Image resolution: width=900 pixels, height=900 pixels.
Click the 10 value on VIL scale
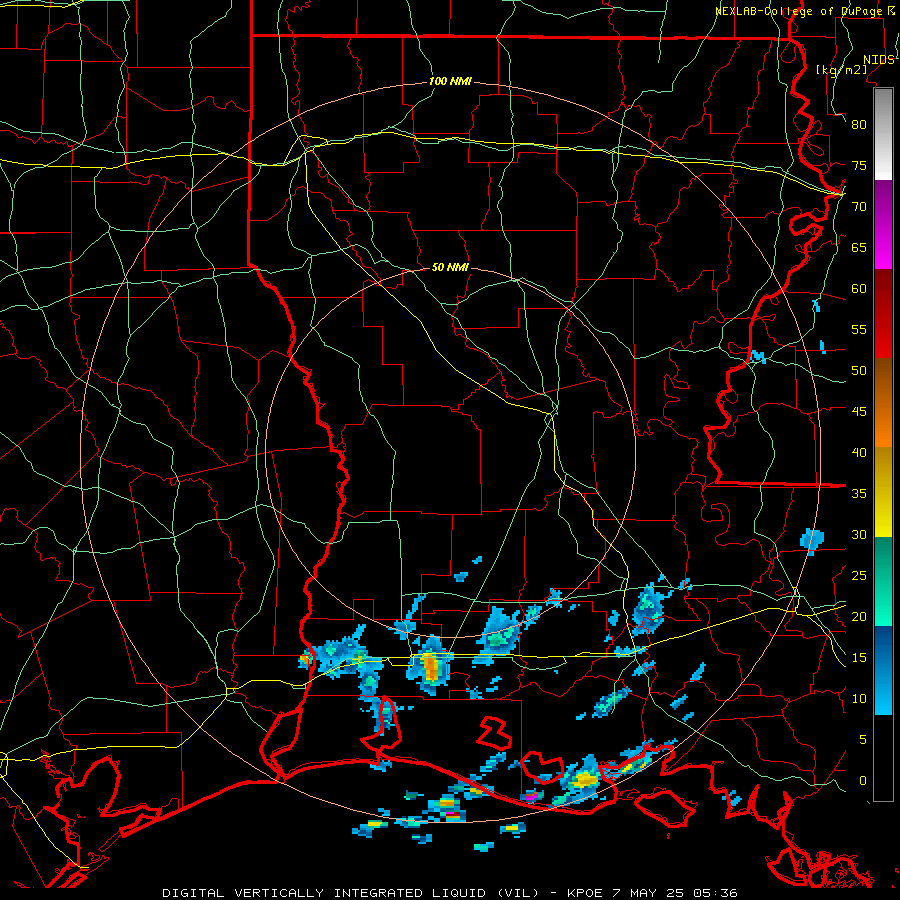pyautogui.click(x=859, y=699)
